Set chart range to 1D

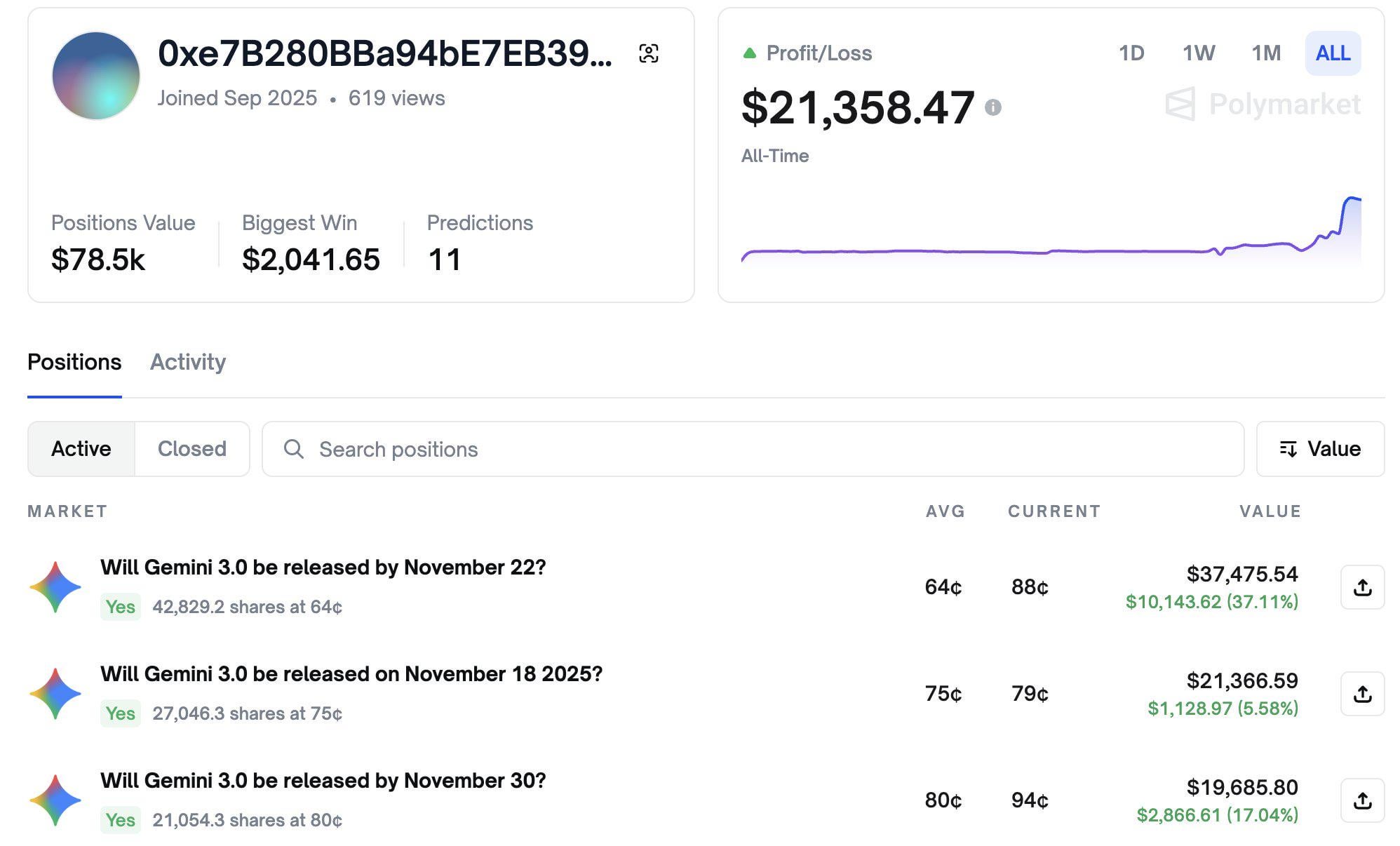[x=1131, y=53]
